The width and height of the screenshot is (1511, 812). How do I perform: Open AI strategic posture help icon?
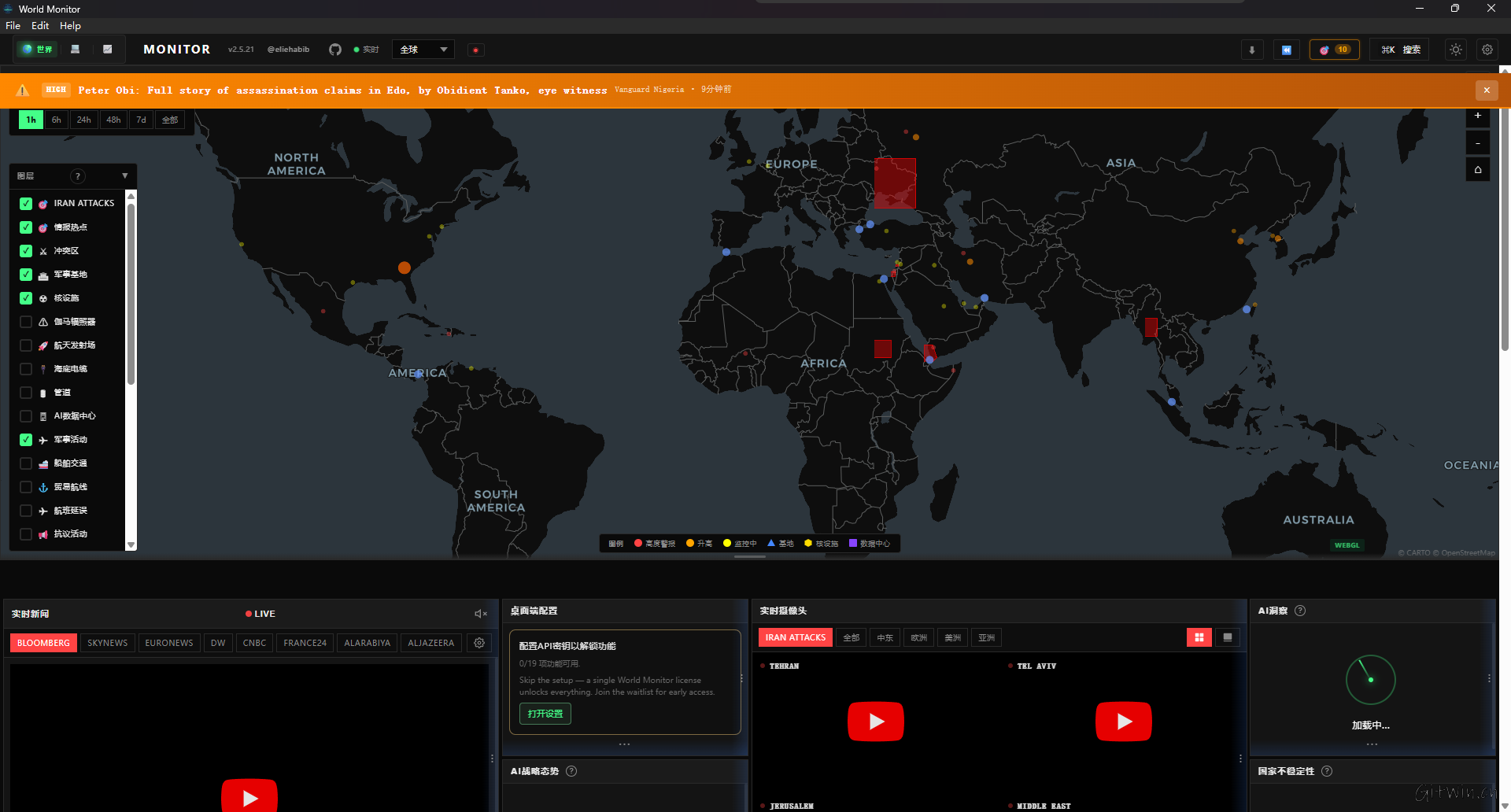click(571, 771)
